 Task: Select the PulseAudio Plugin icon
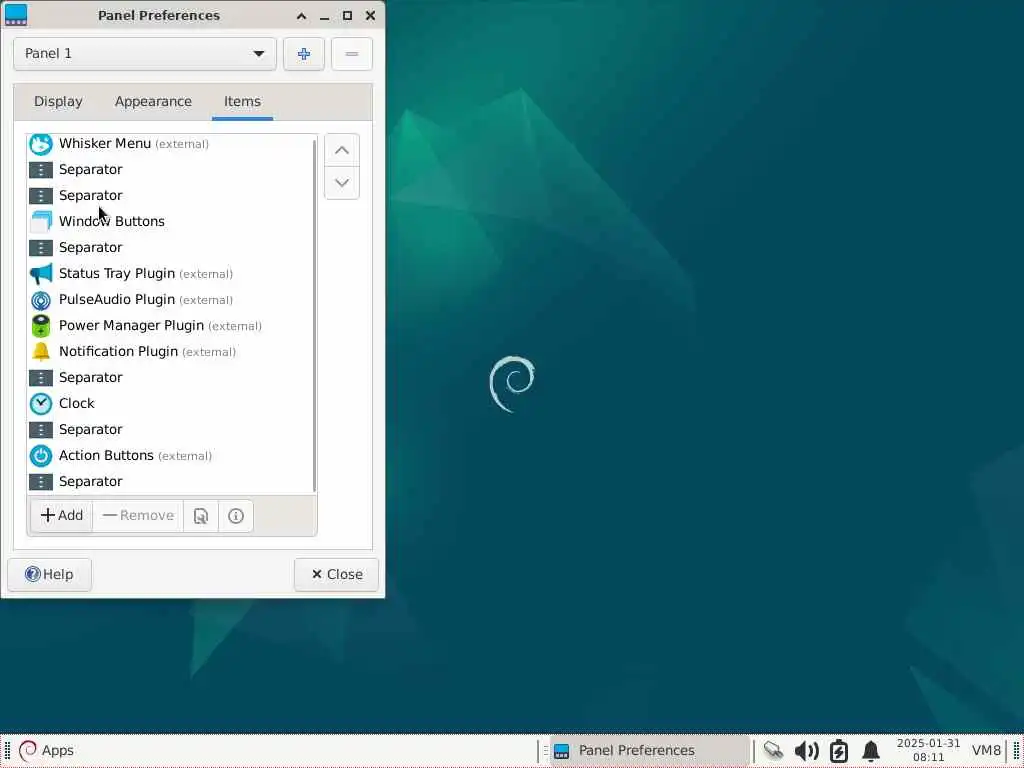(x=40, y=300)
